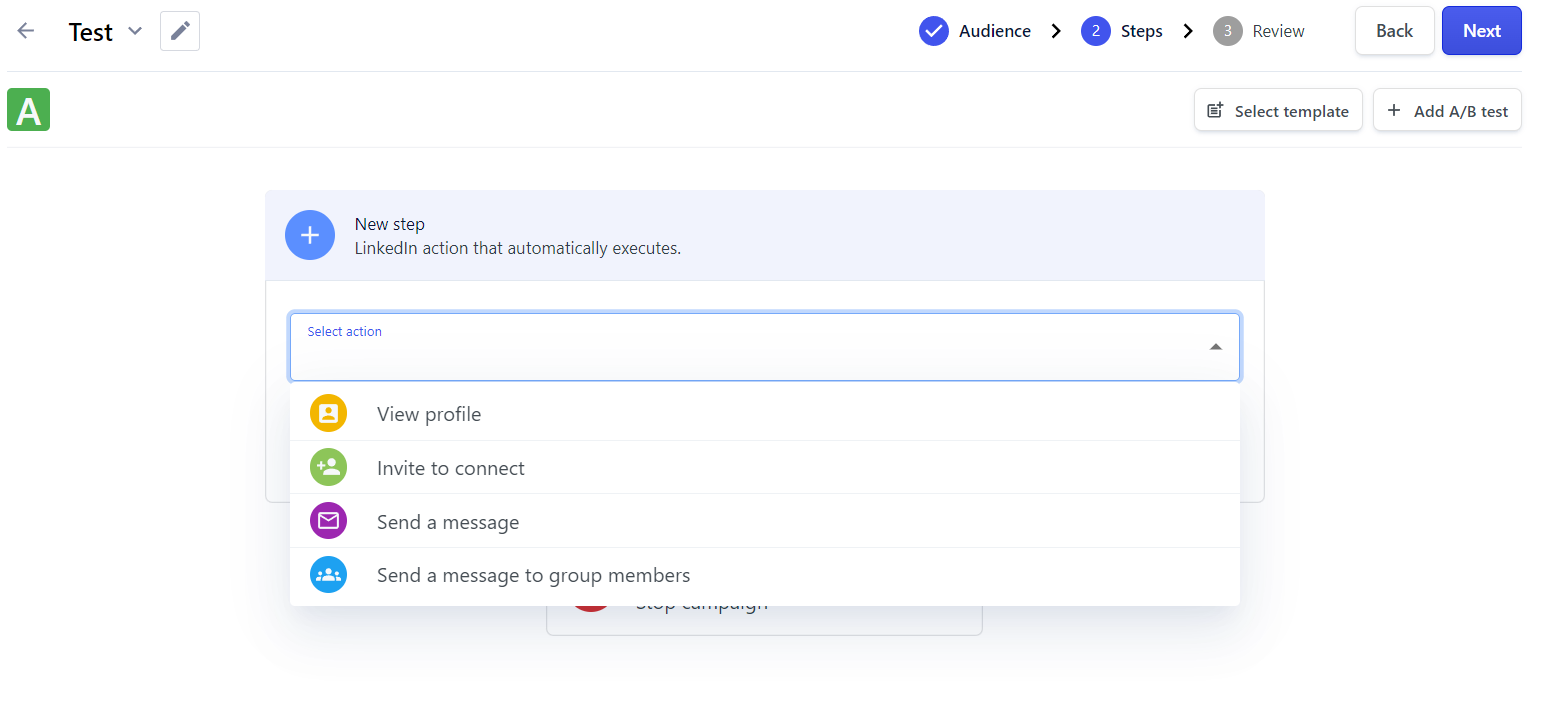This screenshot has width=1543, height=728.
Task: Choose View profile from the action list
Action: (x=429, y=414)
